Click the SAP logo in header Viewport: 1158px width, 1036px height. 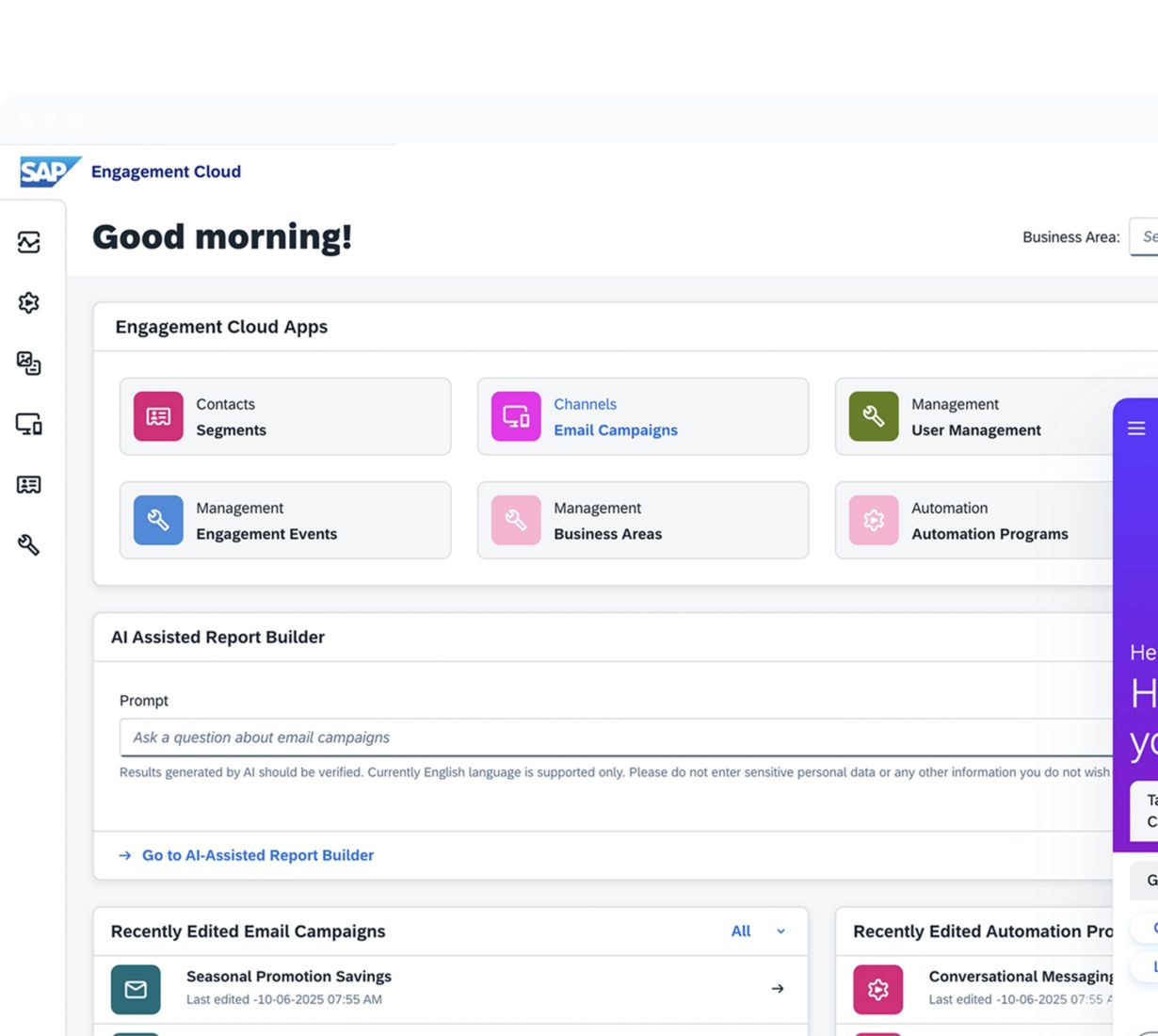(x=49, y=171)
